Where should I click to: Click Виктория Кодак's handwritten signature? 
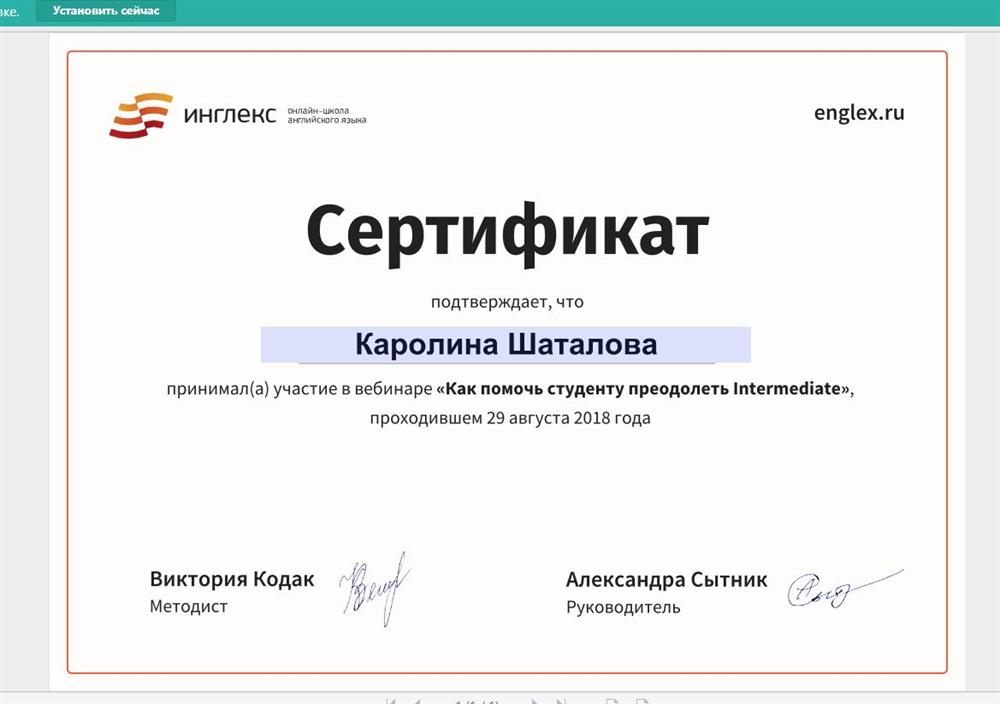point(376,588)
